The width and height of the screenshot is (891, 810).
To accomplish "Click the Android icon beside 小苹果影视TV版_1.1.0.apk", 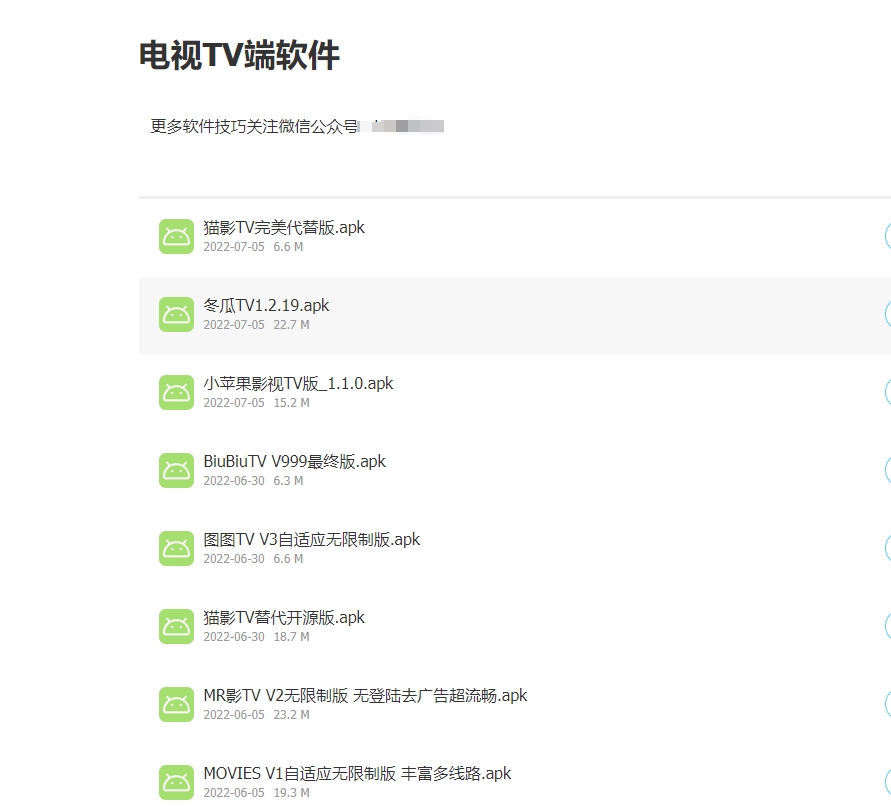I will click(x=176, y=392).
